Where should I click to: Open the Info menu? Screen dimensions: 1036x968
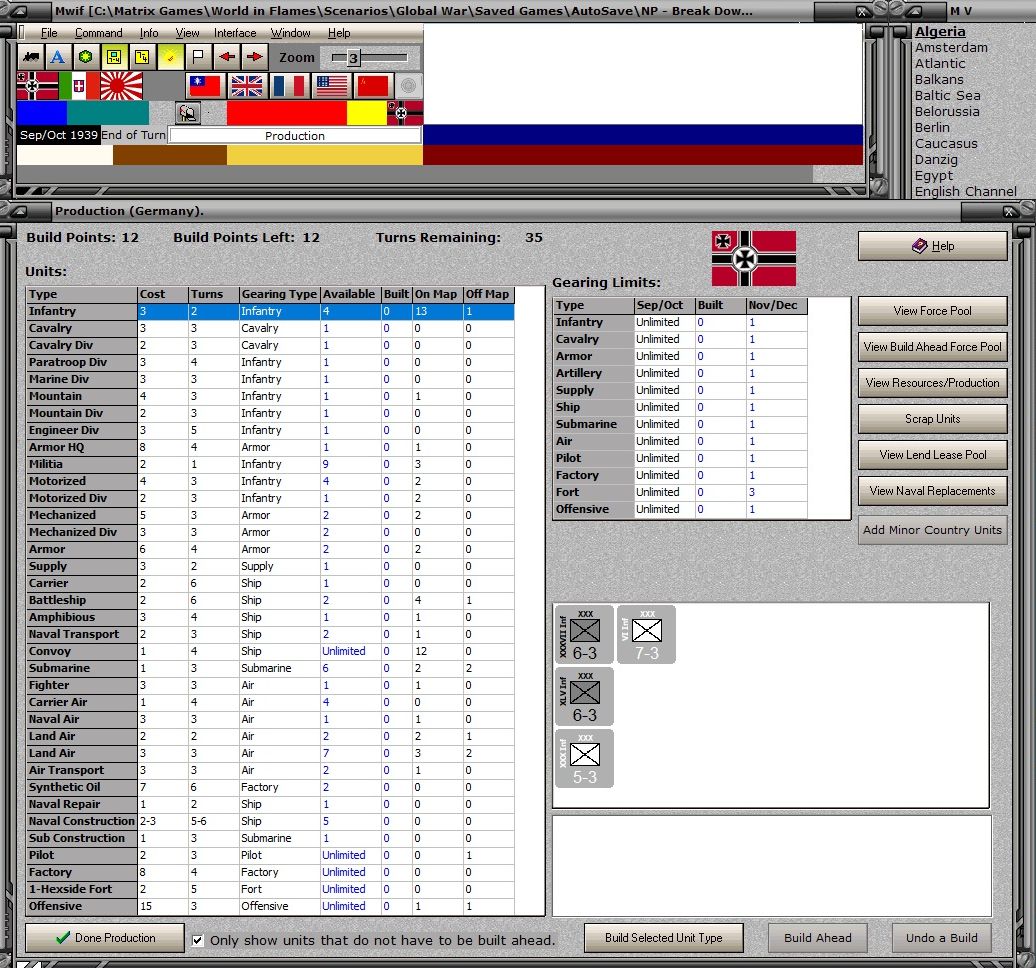[x=149, y=33]
